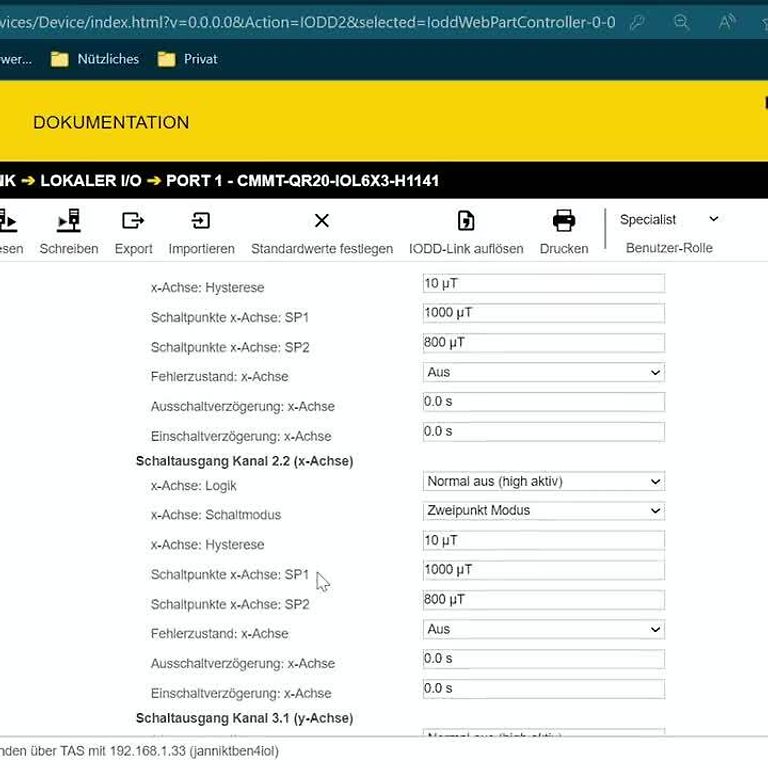Expand the x-Achse: Logik dropdown

543,481
